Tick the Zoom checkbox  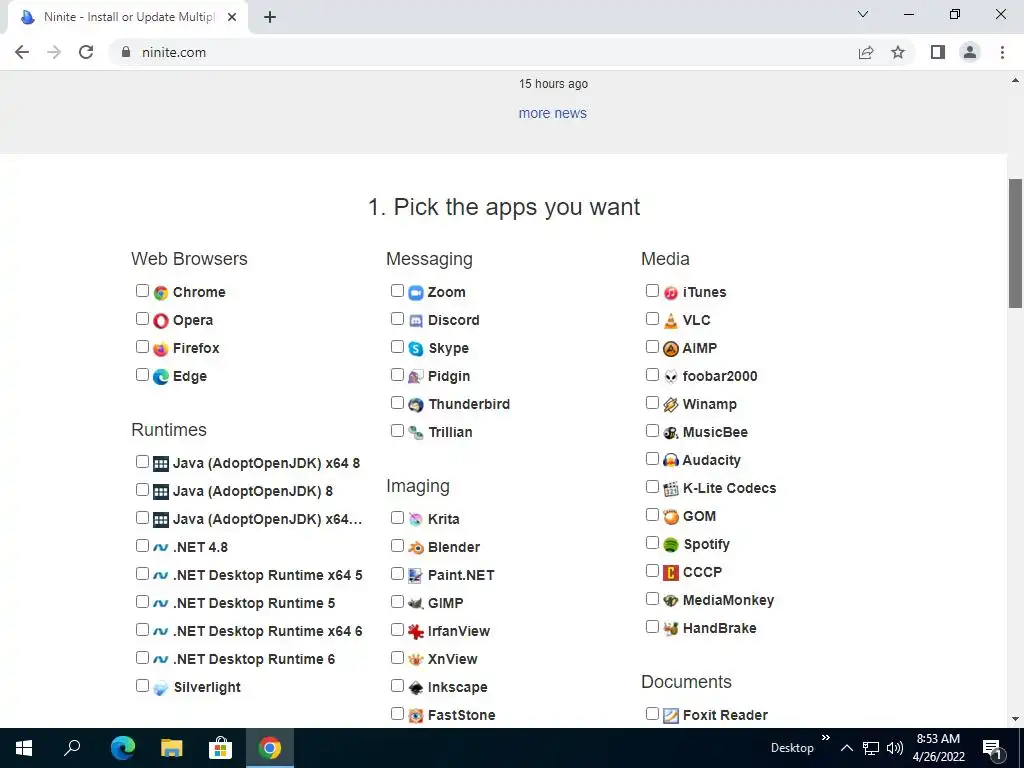point(397,291)
